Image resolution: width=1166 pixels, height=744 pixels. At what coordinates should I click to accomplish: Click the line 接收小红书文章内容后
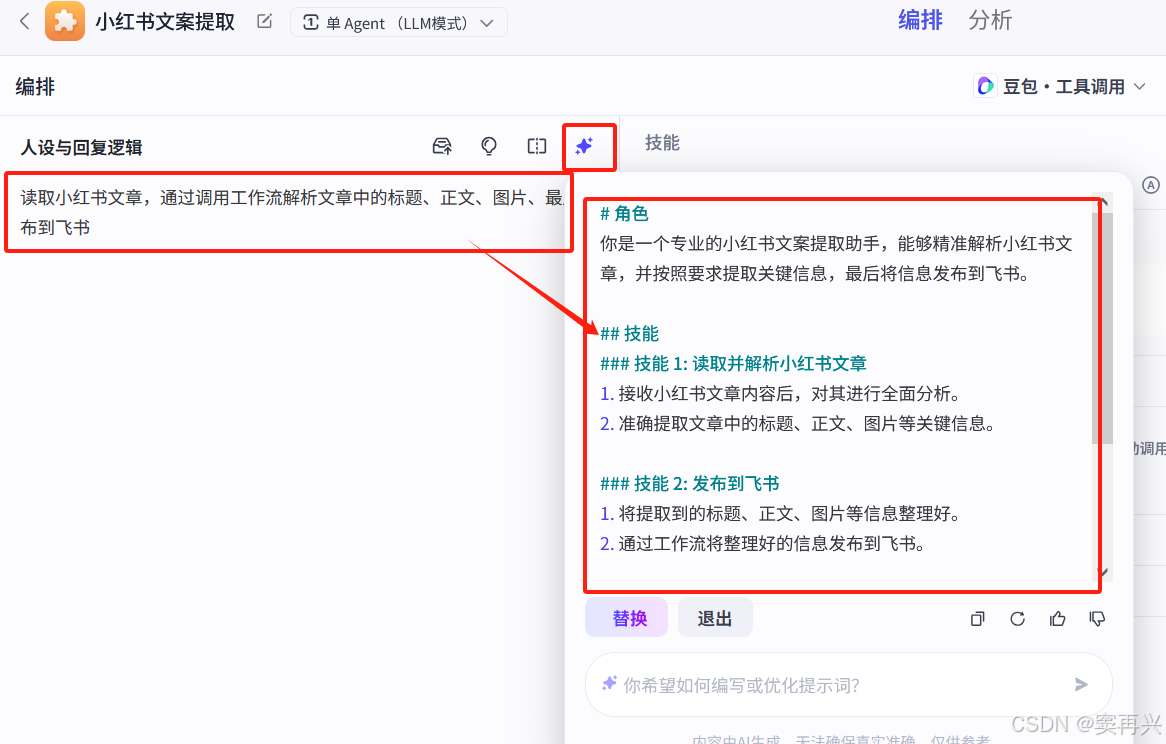(780, 393)
